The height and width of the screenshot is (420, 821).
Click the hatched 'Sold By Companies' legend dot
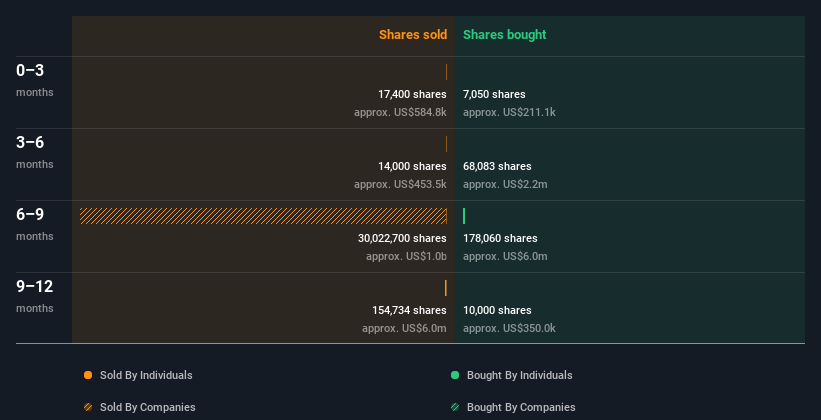[88, 407]
